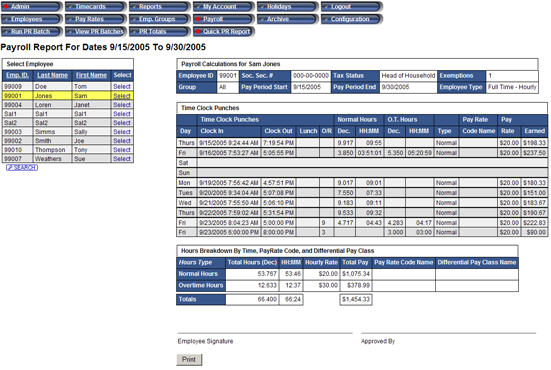The width and height of the screenshot is (551, 370).
Task: Click totals pay value $1,454.33
Action: pos(356,299)
